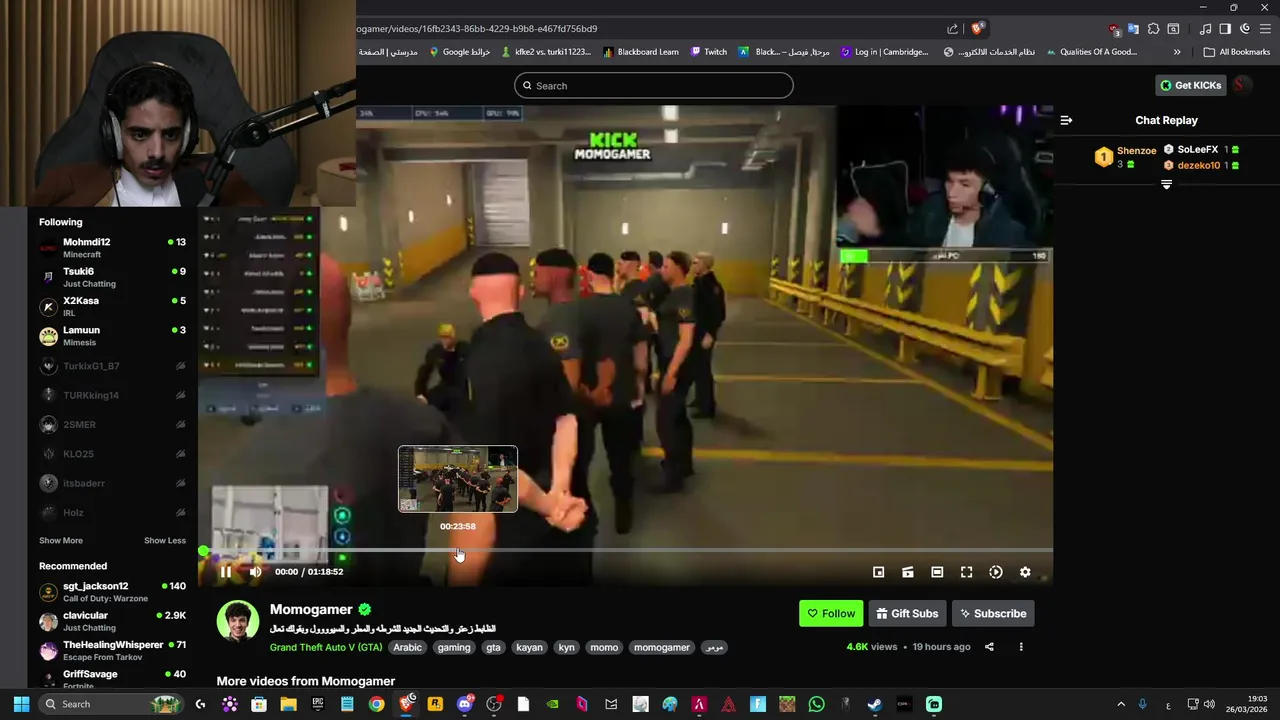Select the Arabic tag
The height and width of the screenshot is (720, 1280).
(407, 647)
